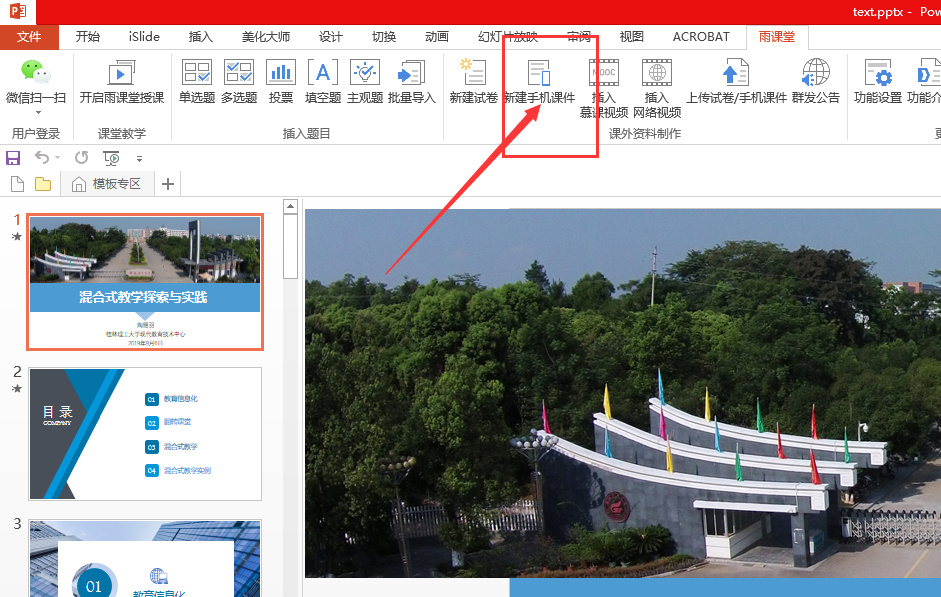The image size is (941, 597).
Task: Insert web video (插入网络视频)
Action: click(657, 89)
